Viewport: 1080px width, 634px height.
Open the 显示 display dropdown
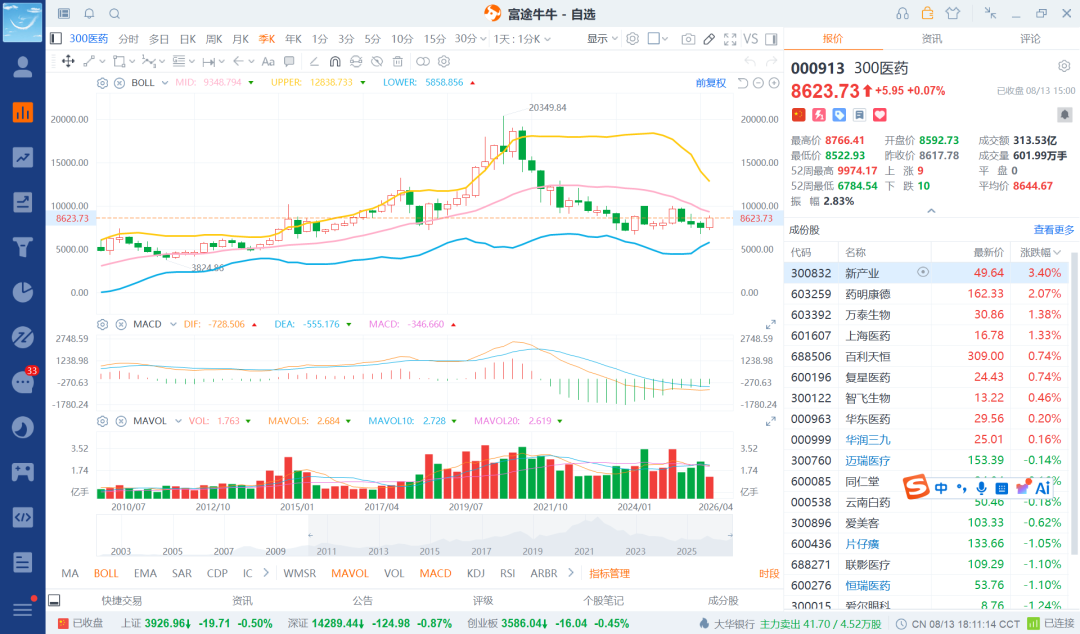[x=602, y=39]
